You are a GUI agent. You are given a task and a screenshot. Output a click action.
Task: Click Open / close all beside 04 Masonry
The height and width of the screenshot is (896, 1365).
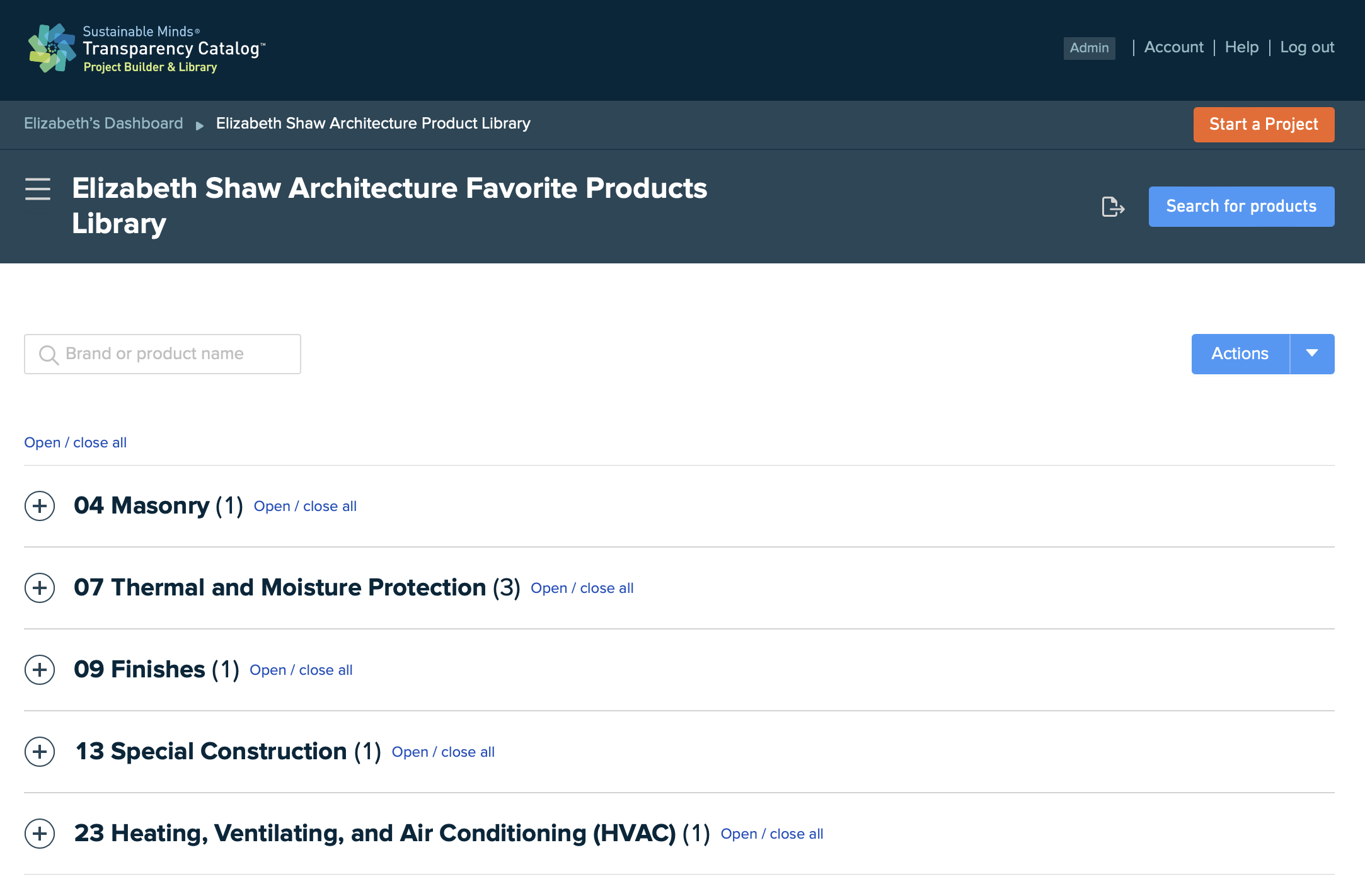click(305, 507)
